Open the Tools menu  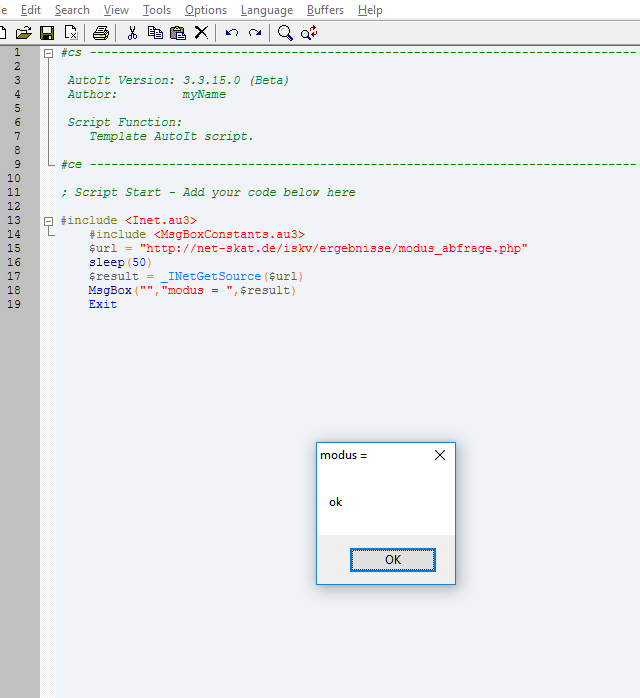(x=156, y=10)
